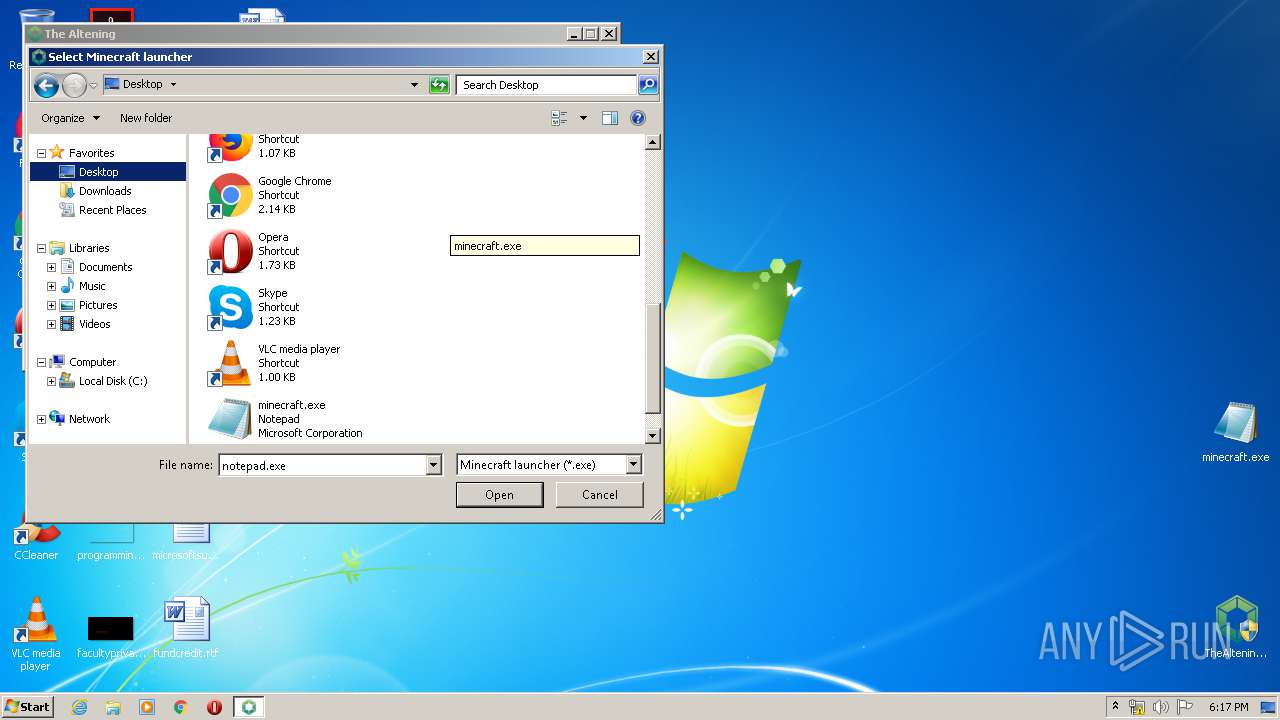Open the File name dropdown arrow

tap(433, 465)
